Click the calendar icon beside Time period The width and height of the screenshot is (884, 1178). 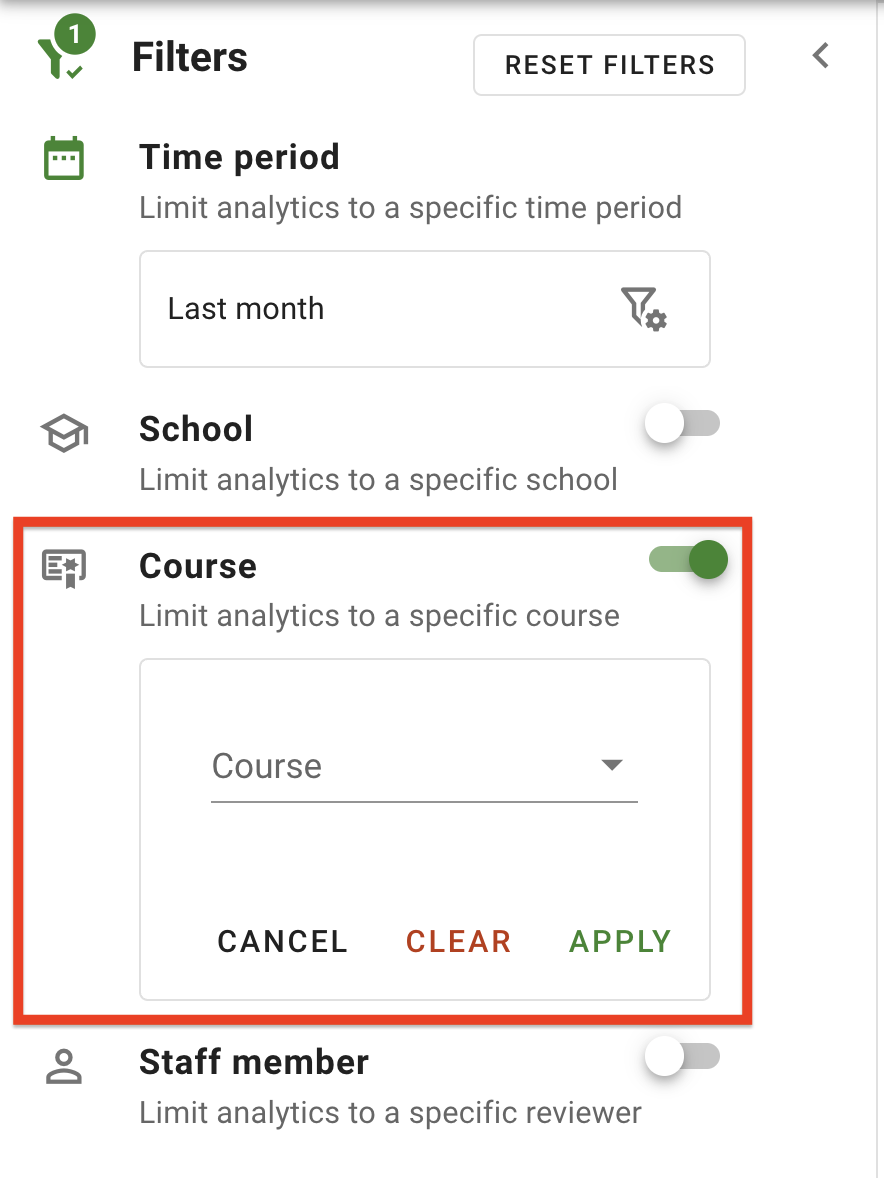pyautogui.click(x=62, y=157)
